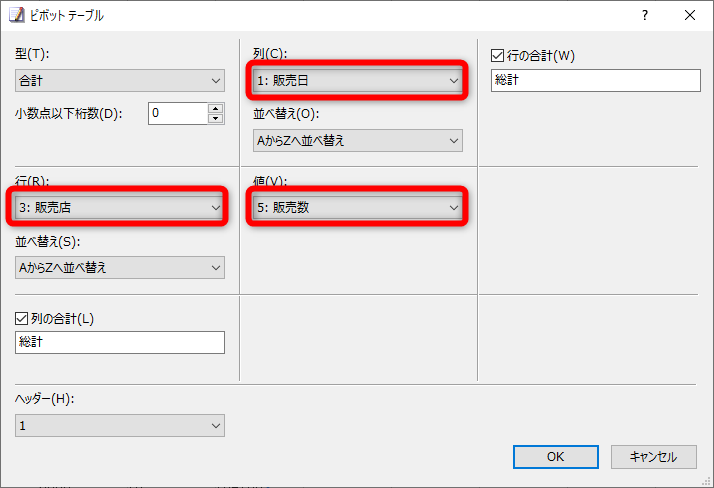Expand the row 並べ替え sort dropdown
This screenshot has height=488, width=714.
[x=120, y=267]
